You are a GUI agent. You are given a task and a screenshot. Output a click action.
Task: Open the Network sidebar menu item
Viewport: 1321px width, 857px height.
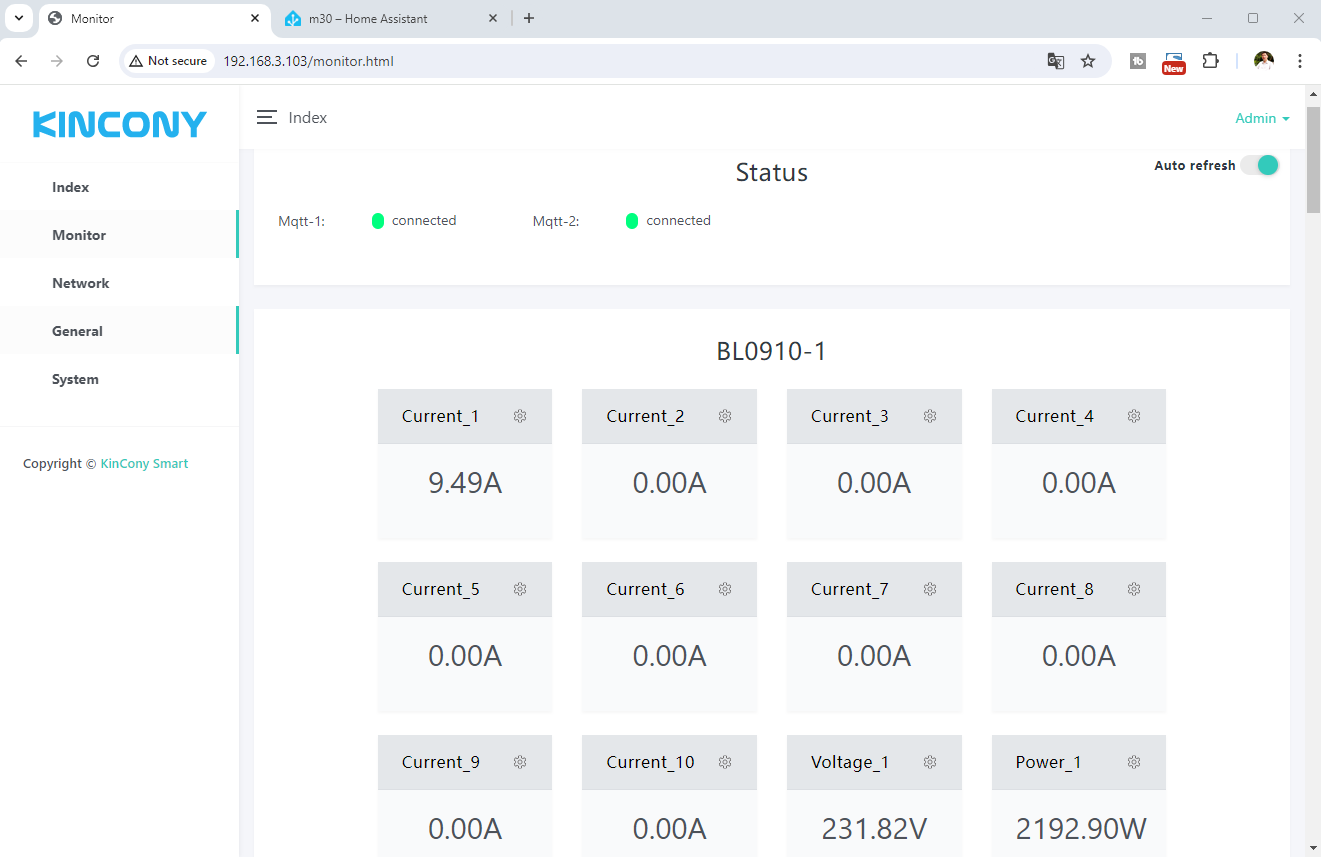click(81, 283)
